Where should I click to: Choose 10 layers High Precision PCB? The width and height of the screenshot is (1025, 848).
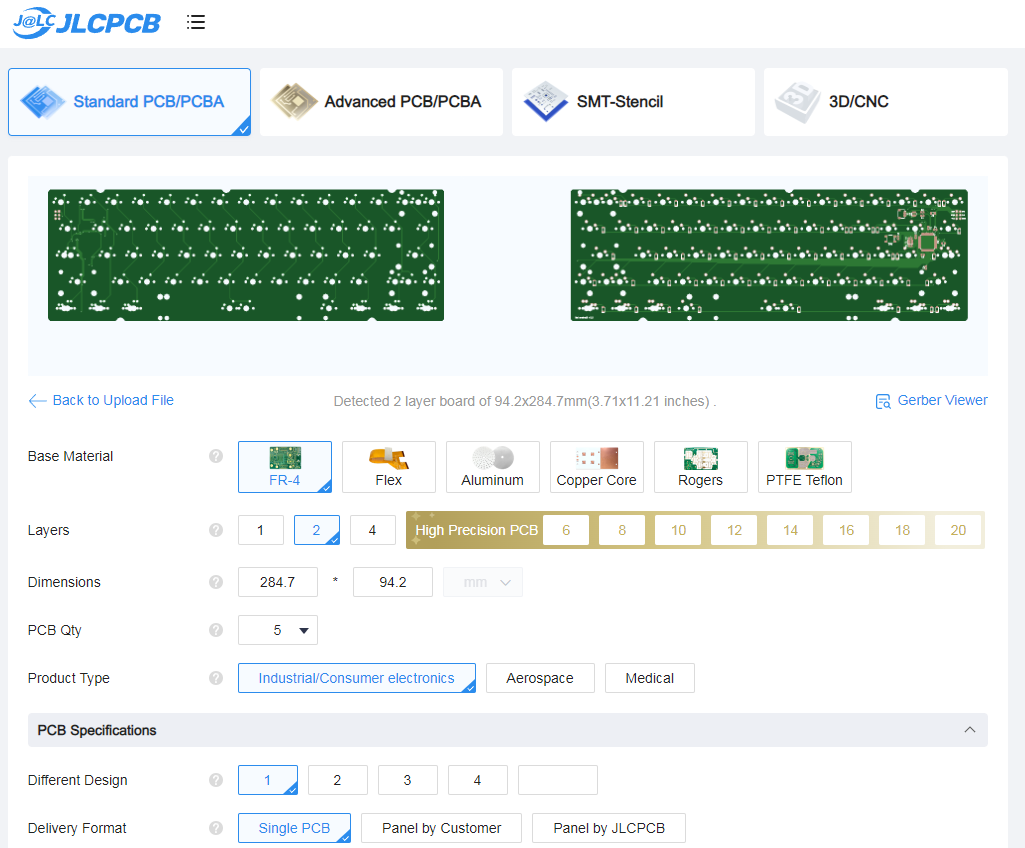tap(679, 530)
